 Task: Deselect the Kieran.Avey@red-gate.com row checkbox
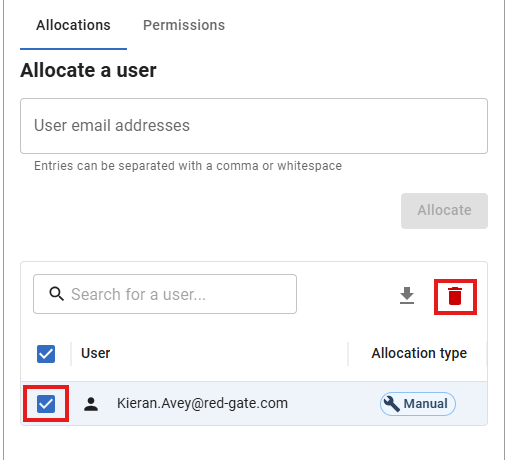[46, 404]
